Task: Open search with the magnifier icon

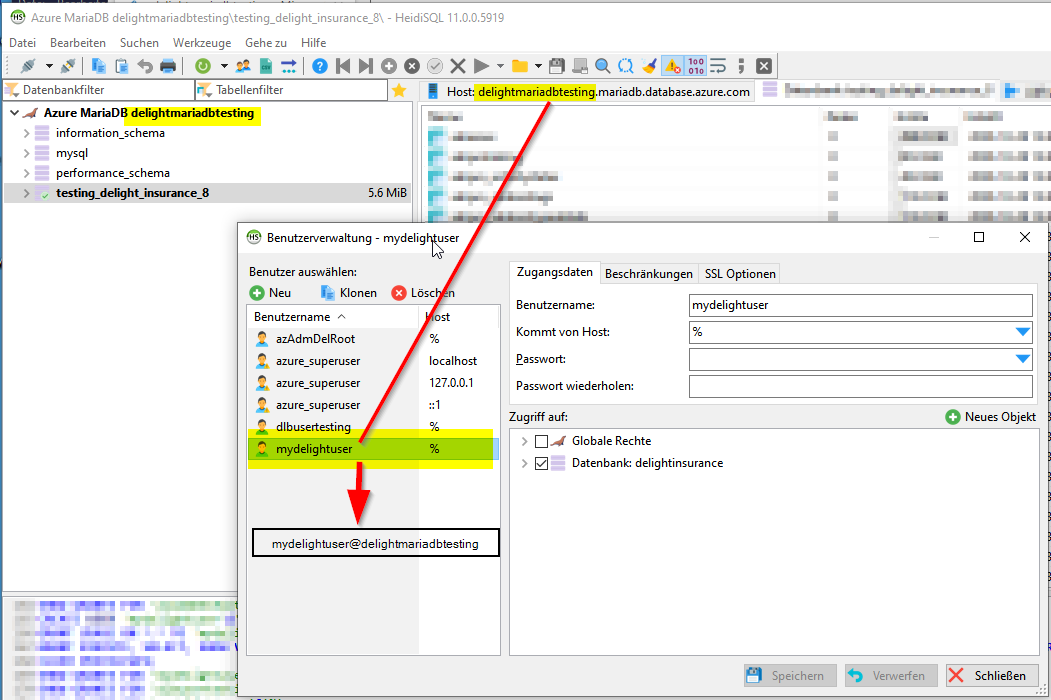Action: pos(602,65)
